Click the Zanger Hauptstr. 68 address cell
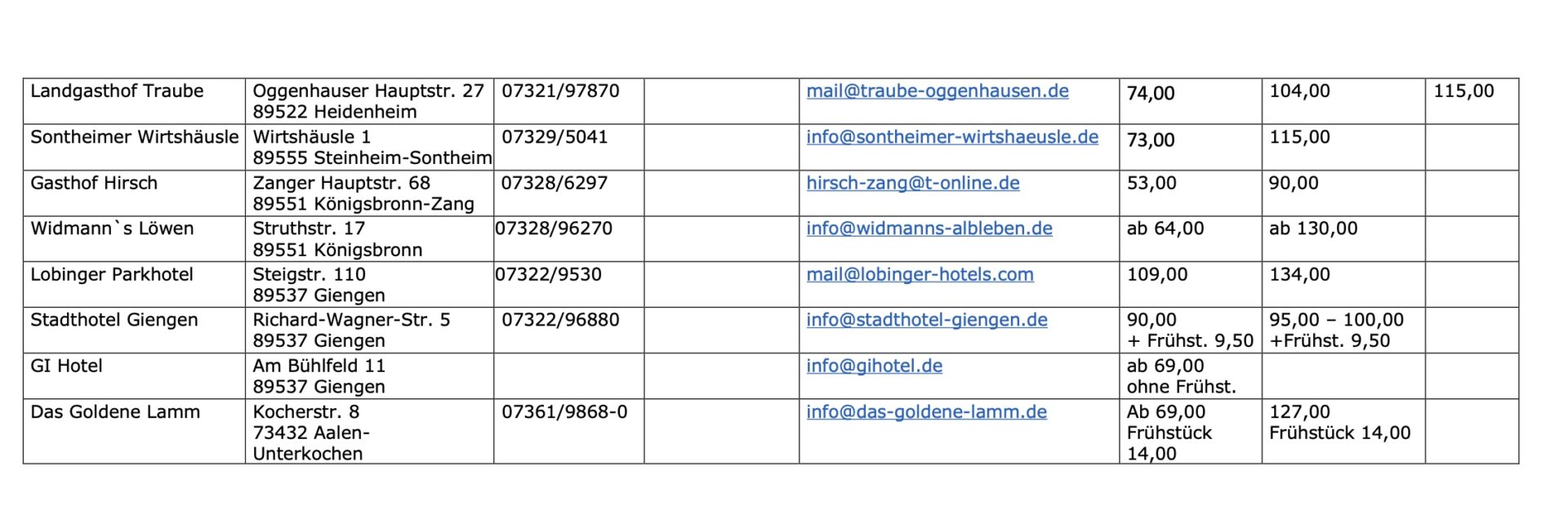Screen dimensions: 1568x515 [x=341, y=183]
